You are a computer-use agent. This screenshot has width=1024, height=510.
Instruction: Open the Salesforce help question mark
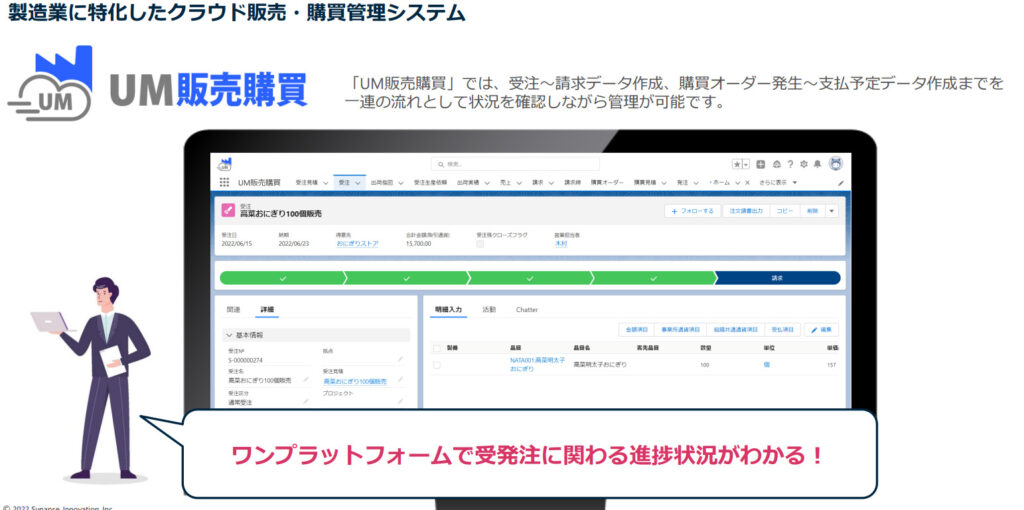pos(790,165)
